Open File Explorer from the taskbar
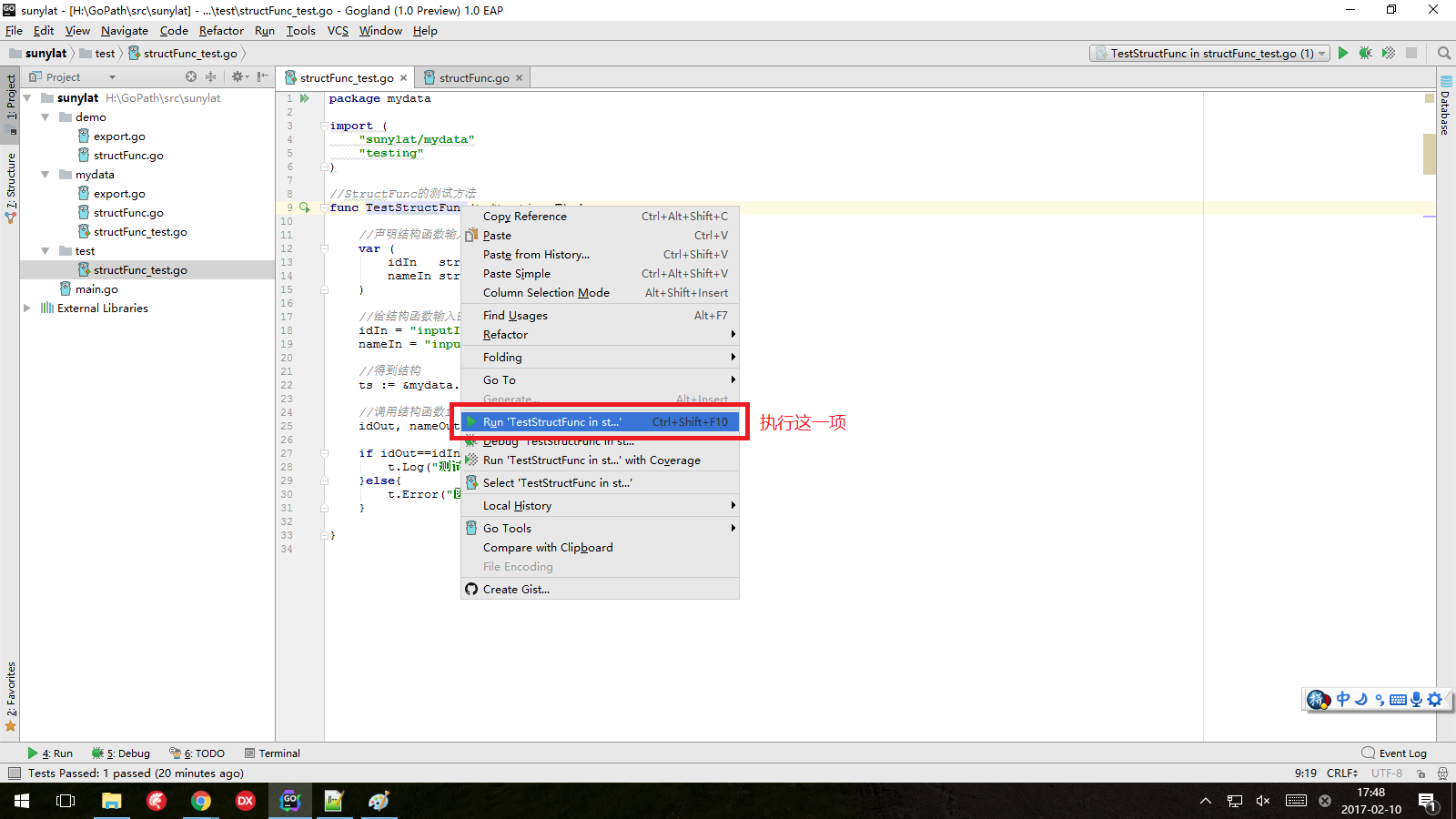 pyautogui.click(x=111, y=801)
